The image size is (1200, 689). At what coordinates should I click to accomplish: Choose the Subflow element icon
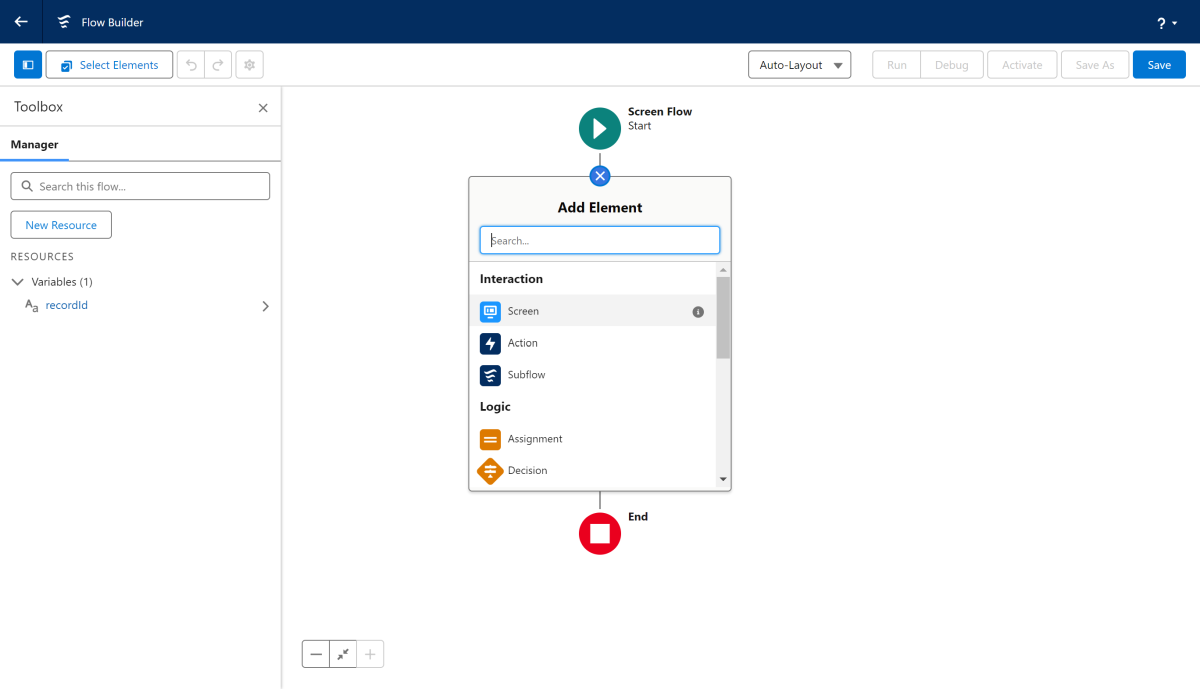coord(490,375)
